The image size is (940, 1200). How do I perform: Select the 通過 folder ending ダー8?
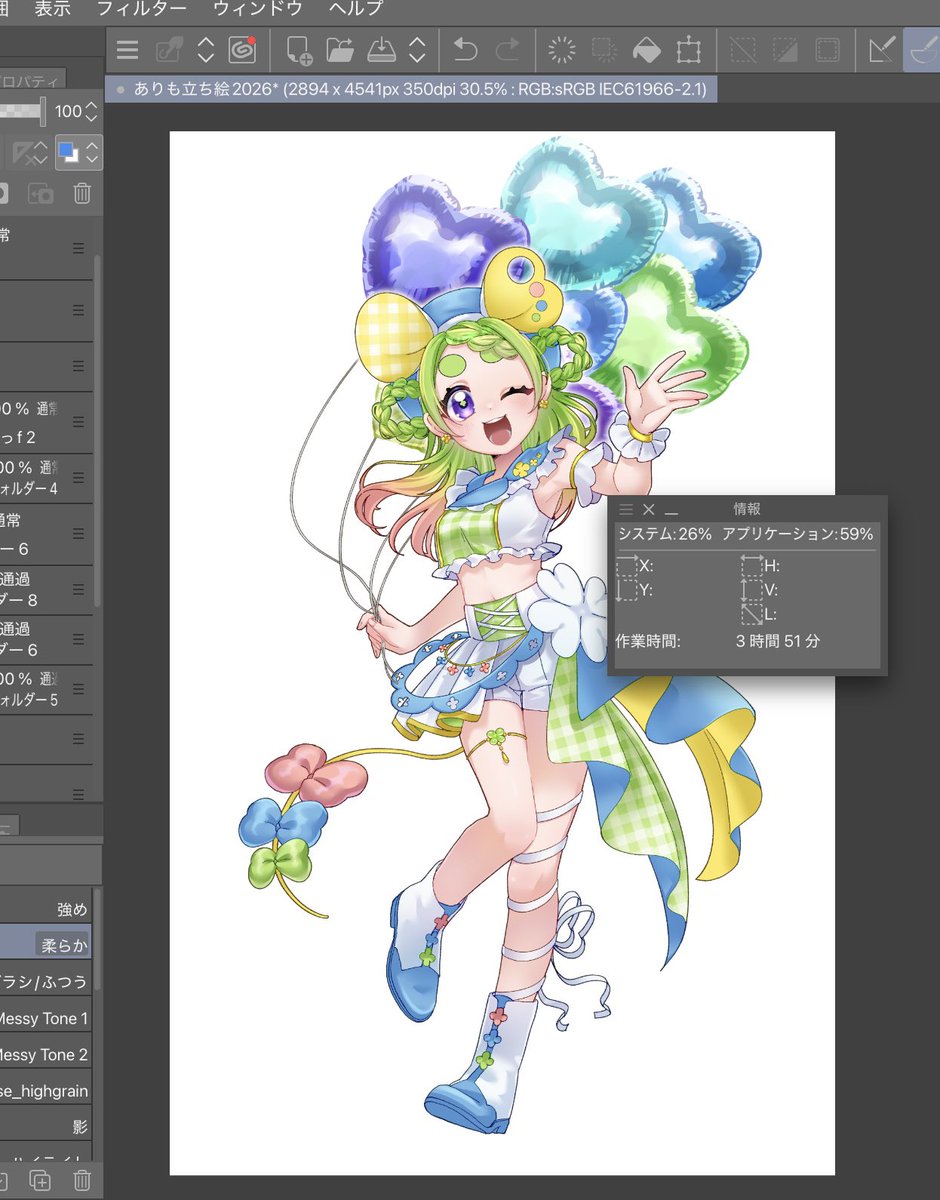point(47,589)
